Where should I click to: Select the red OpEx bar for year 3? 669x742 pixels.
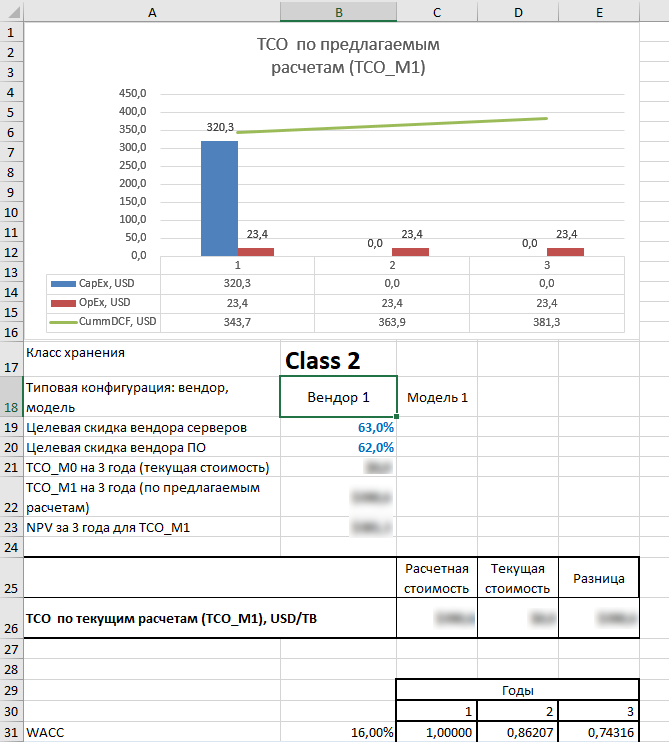point(565,252)
